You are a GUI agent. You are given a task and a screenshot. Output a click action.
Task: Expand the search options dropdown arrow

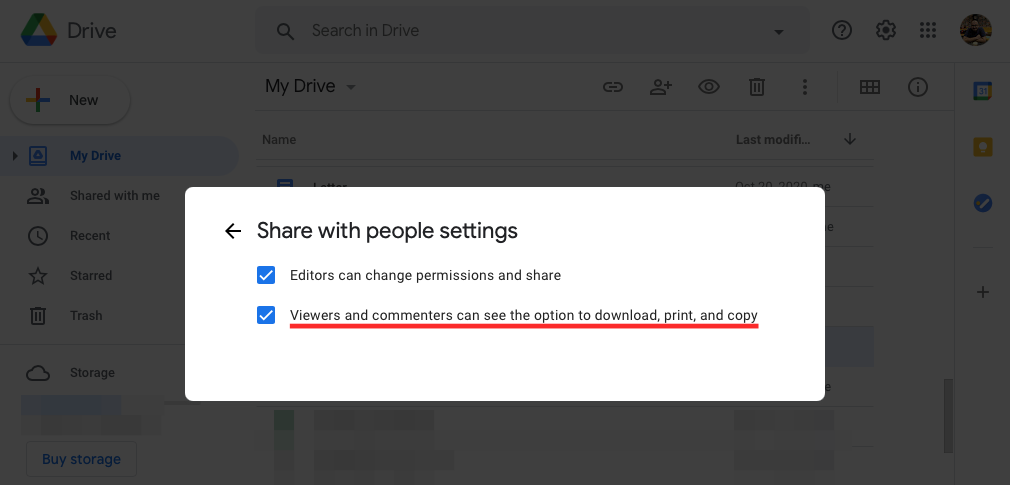[778, 31]
